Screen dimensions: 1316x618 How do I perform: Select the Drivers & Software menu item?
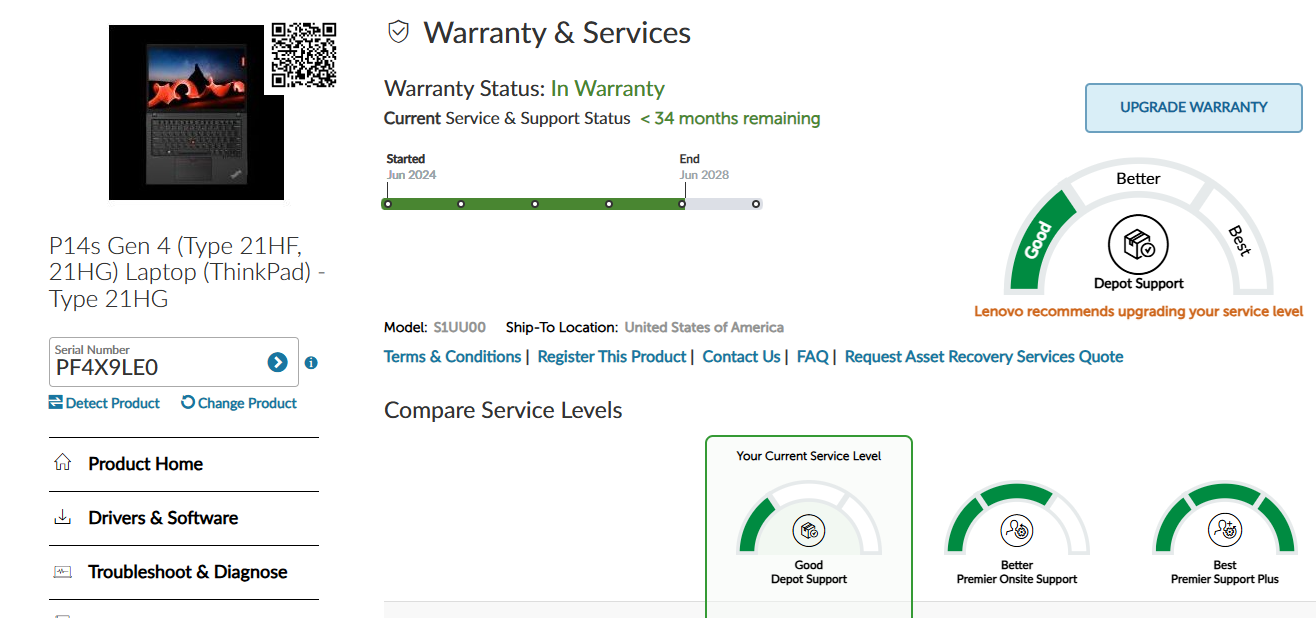coord(163,518)
